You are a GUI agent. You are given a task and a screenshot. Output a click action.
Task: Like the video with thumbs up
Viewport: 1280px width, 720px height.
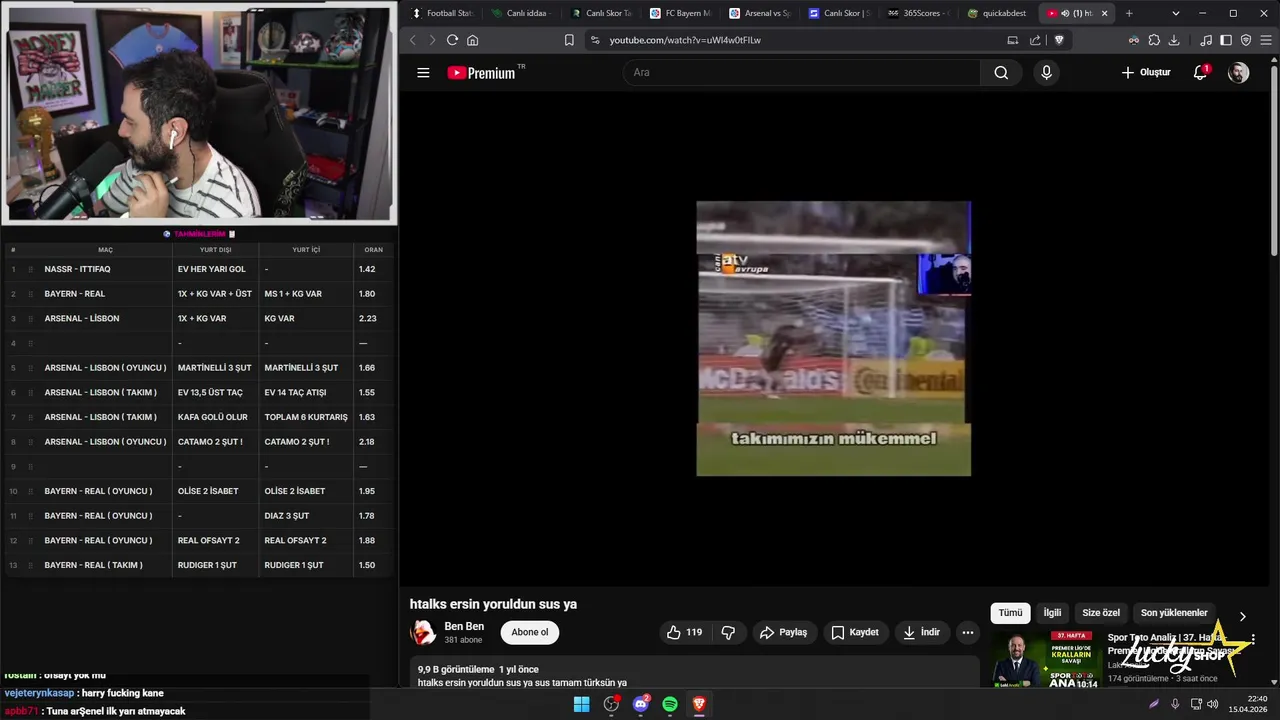tap(684, 632)
